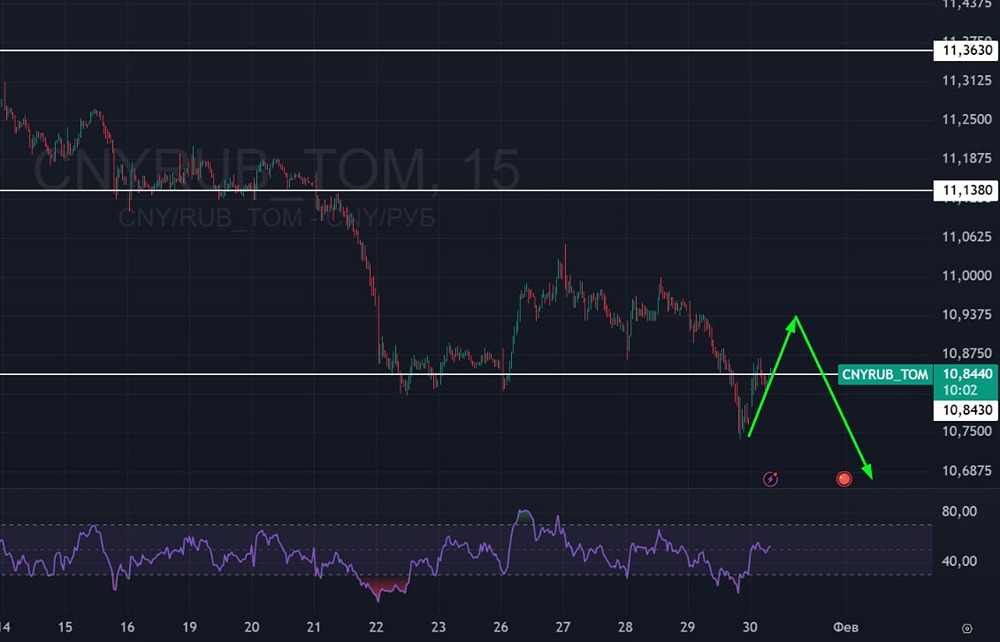This screenshot has height=642, width=1000.
Task: Open chart settings hexagon icon at bottom right
Action: pyautogui.click(x=965, y=628)
